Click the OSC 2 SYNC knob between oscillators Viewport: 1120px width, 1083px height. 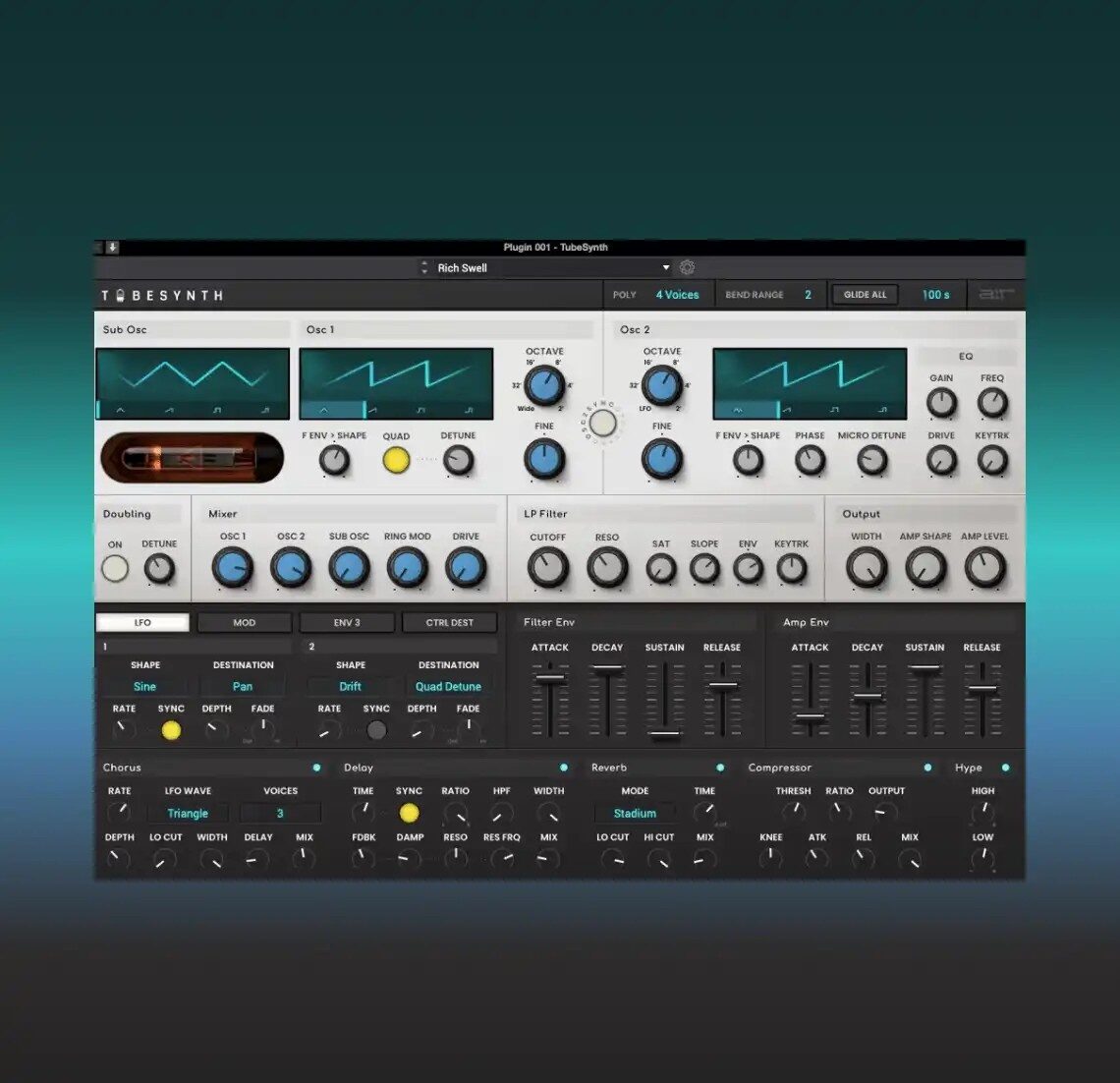tap(602, 423)
